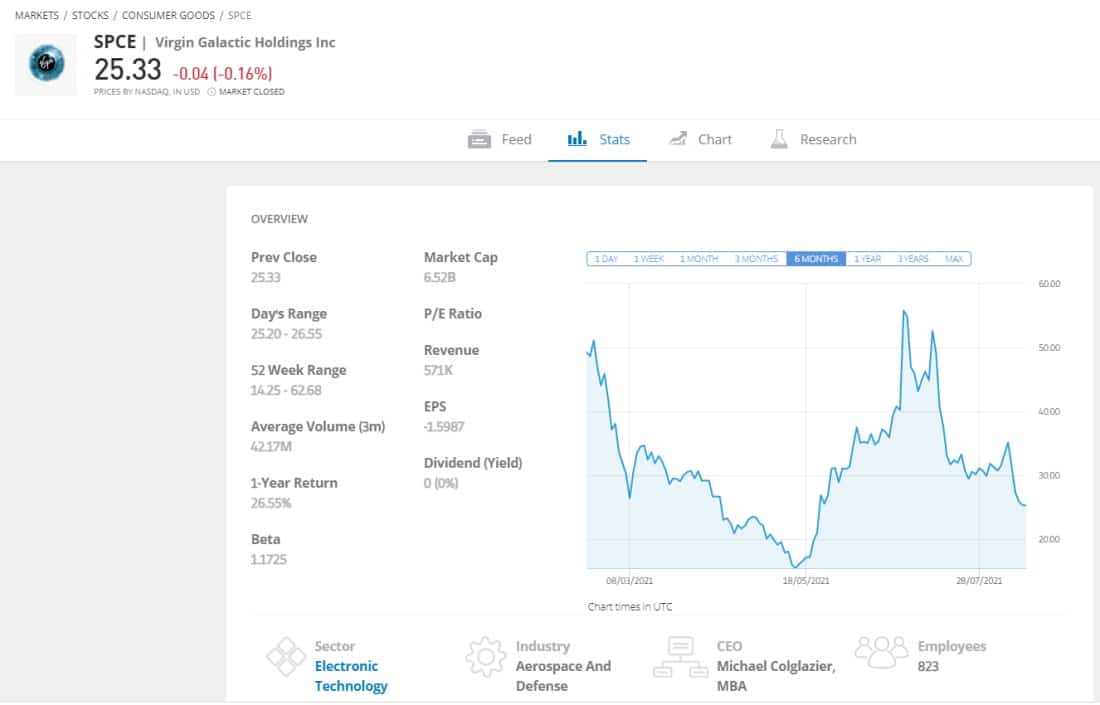The height and width of the screenshot is (705, 1100).
Task: Click the market closed clock icon
Action: (x=211, y=92)
